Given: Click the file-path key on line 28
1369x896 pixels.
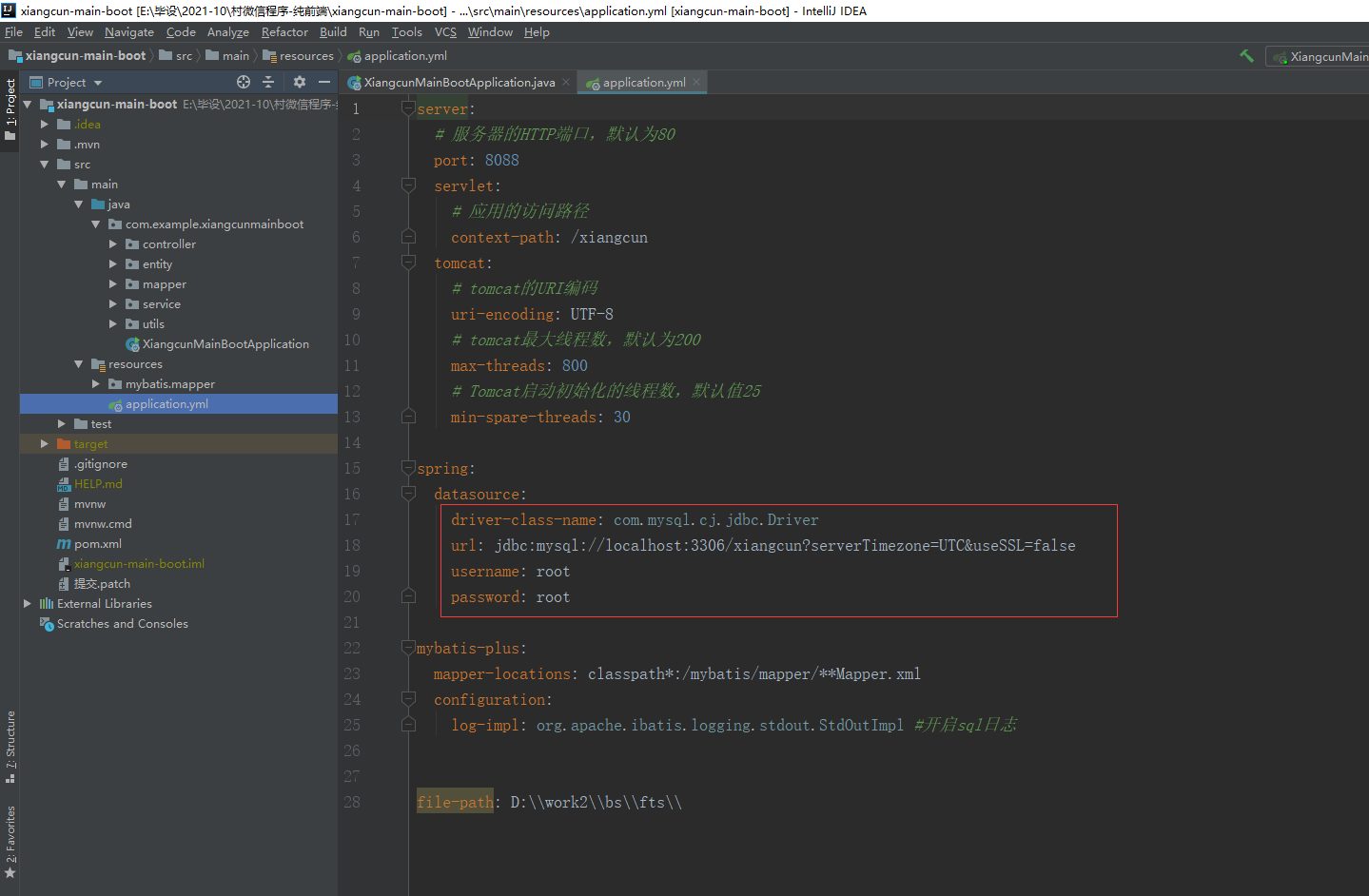Looking at the screenshot, I should click(456, 802).
